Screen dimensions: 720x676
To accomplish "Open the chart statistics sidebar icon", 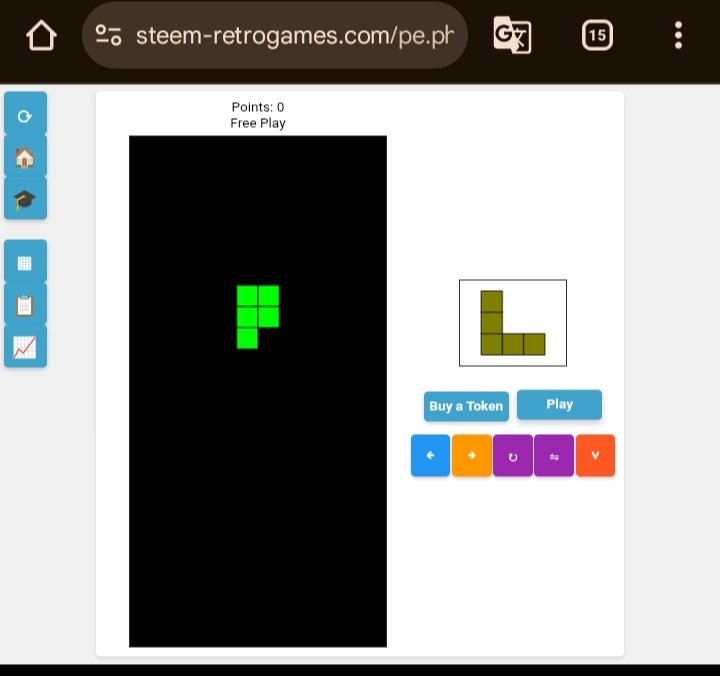I will (25, 347).
